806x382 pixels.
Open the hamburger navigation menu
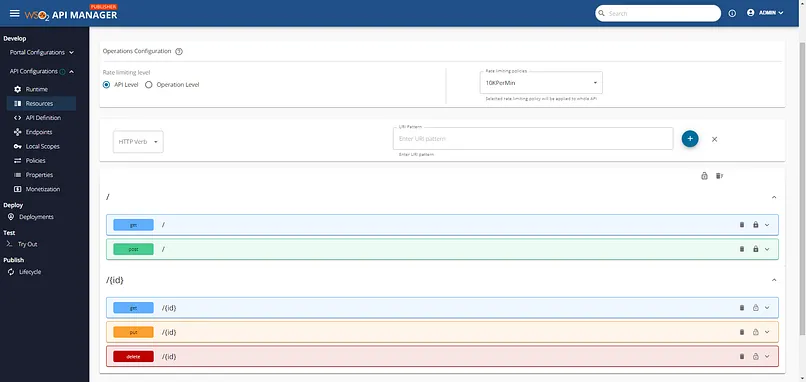coord(14,13)
